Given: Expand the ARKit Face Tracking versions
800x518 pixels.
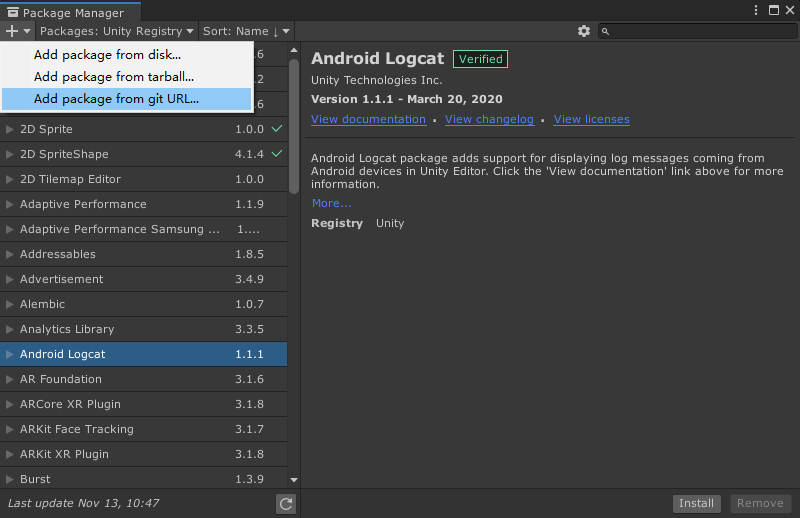Looking at the screenshot, I should coord(9,429).
